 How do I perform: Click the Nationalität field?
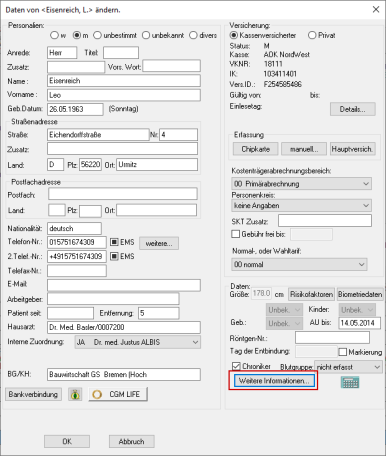point(74,228)
